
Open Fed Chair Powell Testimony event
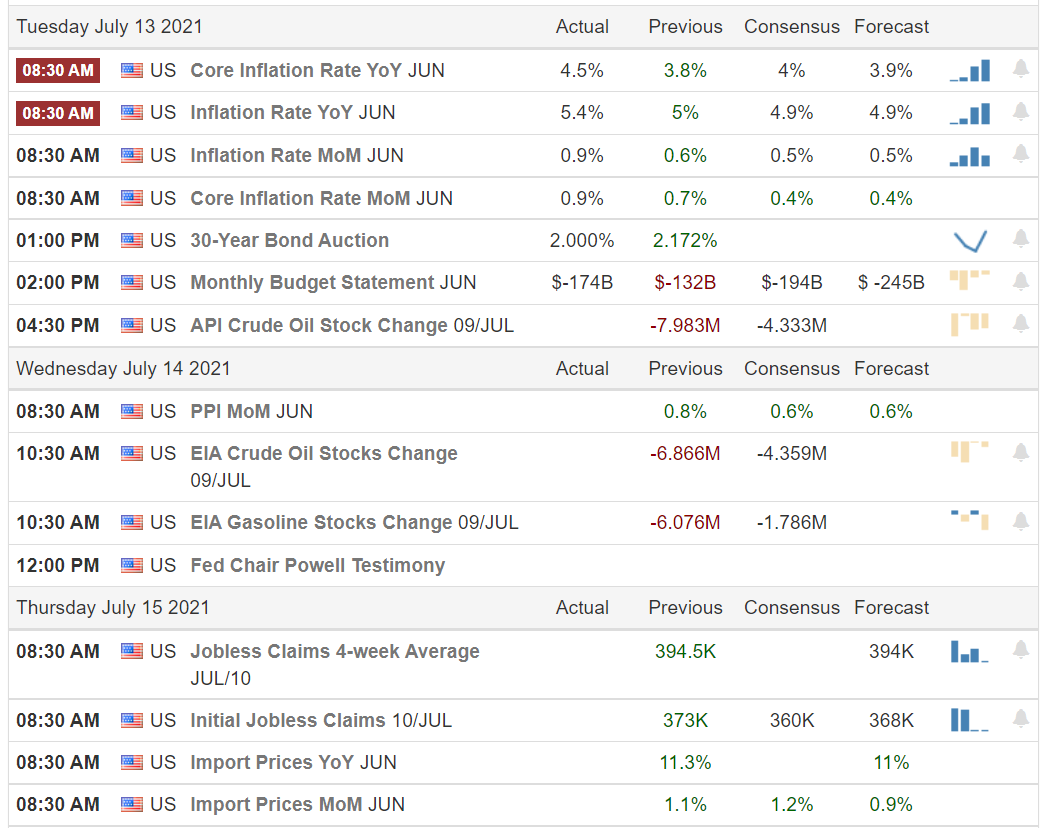pos(317,565)
